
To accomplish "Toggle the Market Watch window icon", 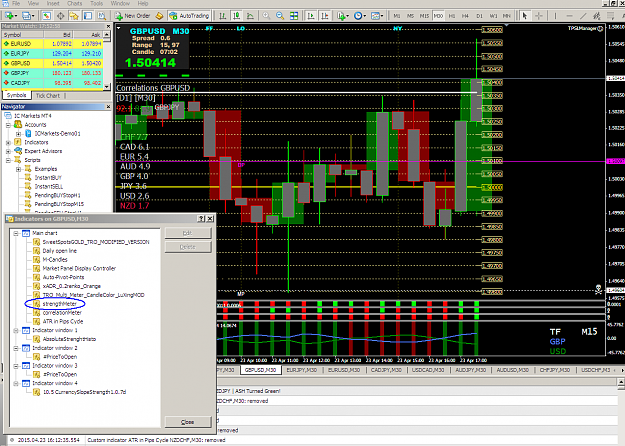I will pyautogui.click(x=47, y=16).
